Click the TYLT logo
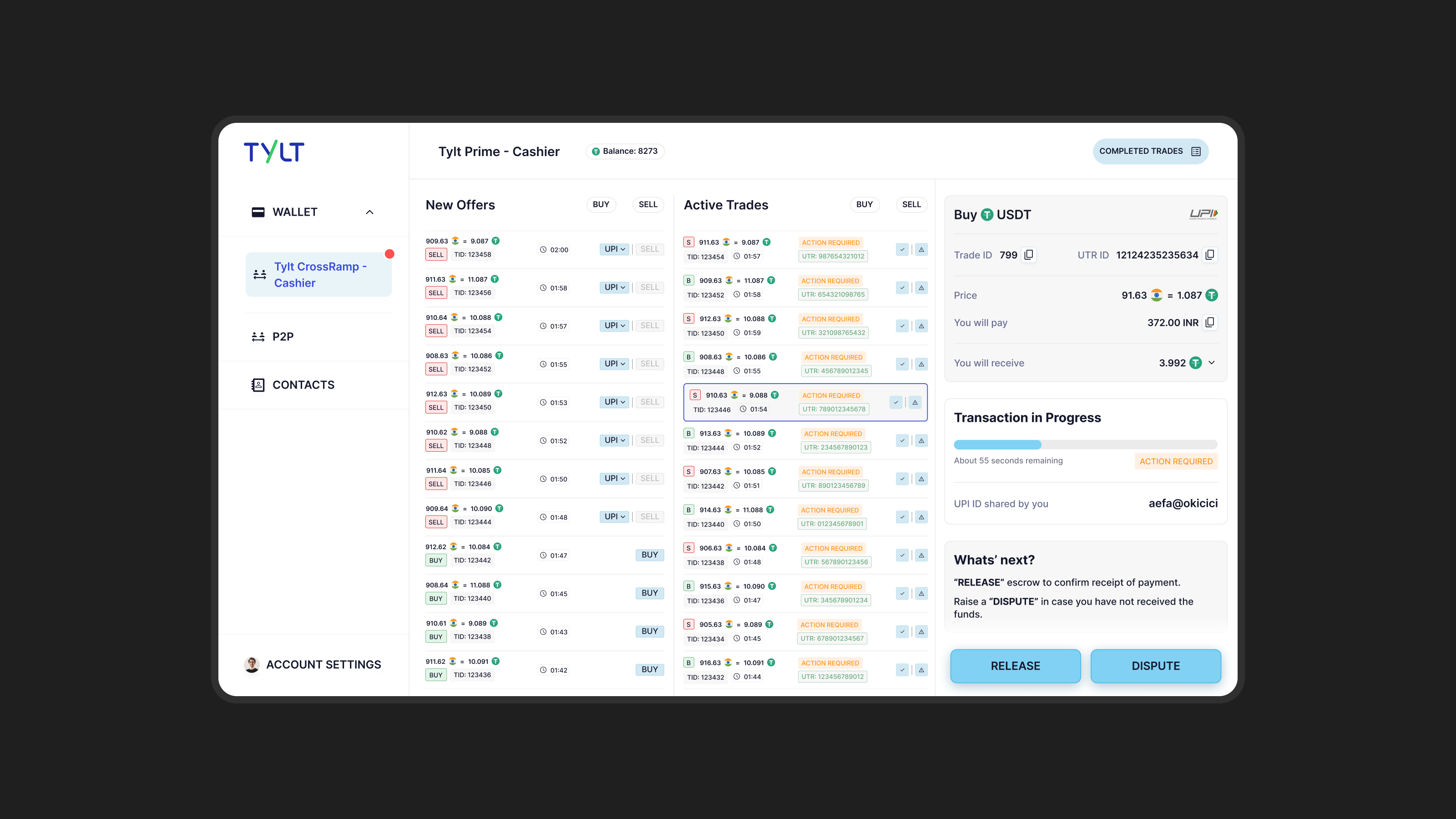 [274, 152]
